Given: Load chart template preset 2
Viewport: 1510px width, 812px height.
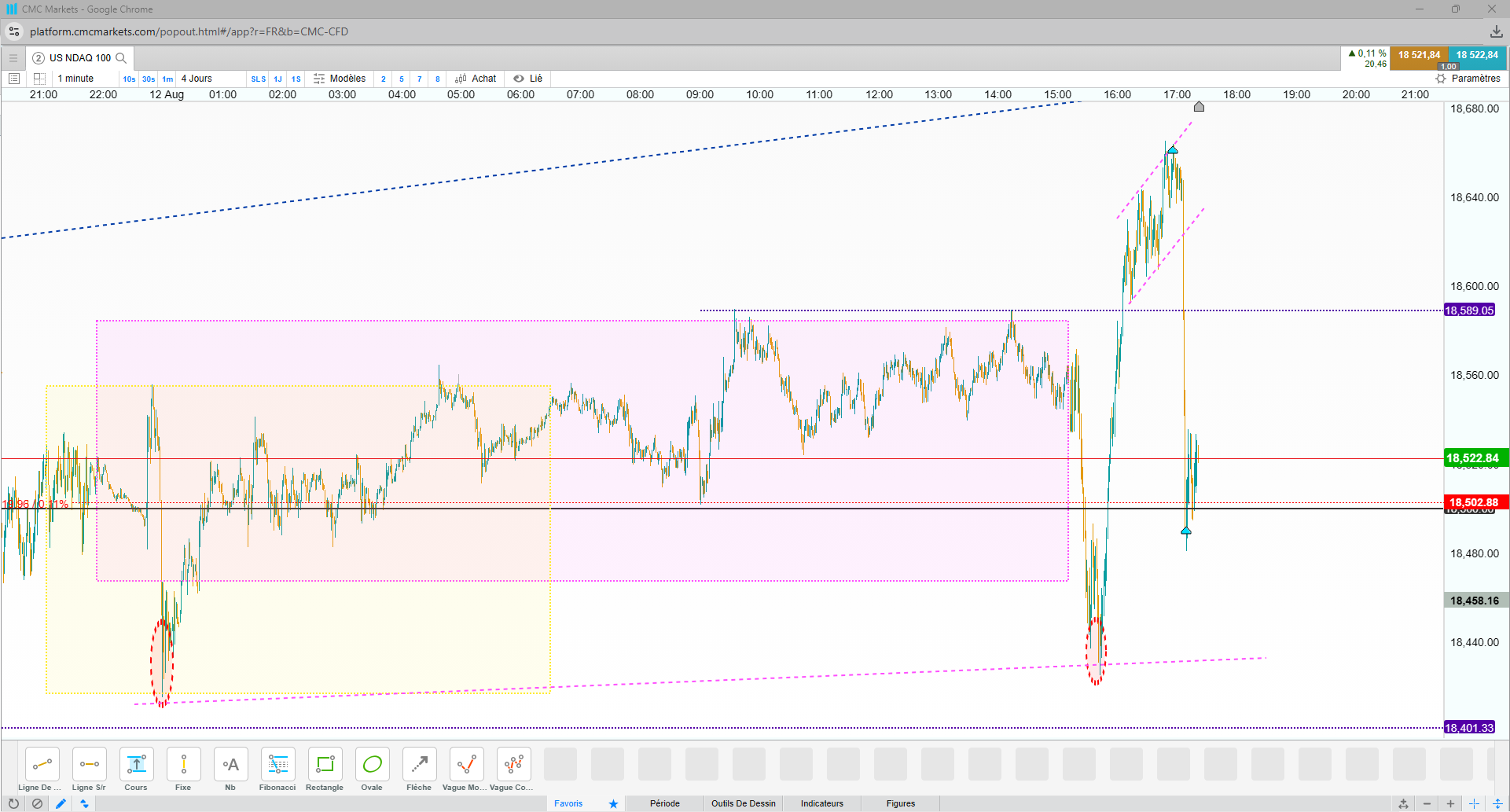Looking at the screenshot, I should (x=384, y=79).
